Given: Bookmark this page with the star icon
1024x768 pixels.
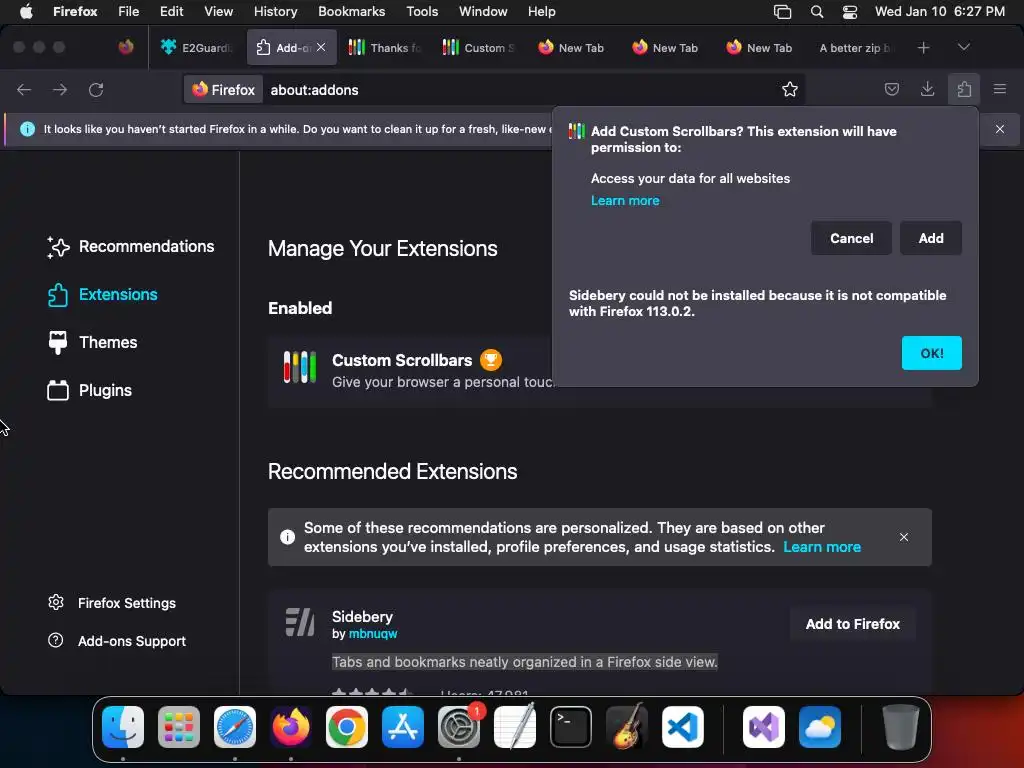Looking at the screenshot, I should tap(790, 89).
